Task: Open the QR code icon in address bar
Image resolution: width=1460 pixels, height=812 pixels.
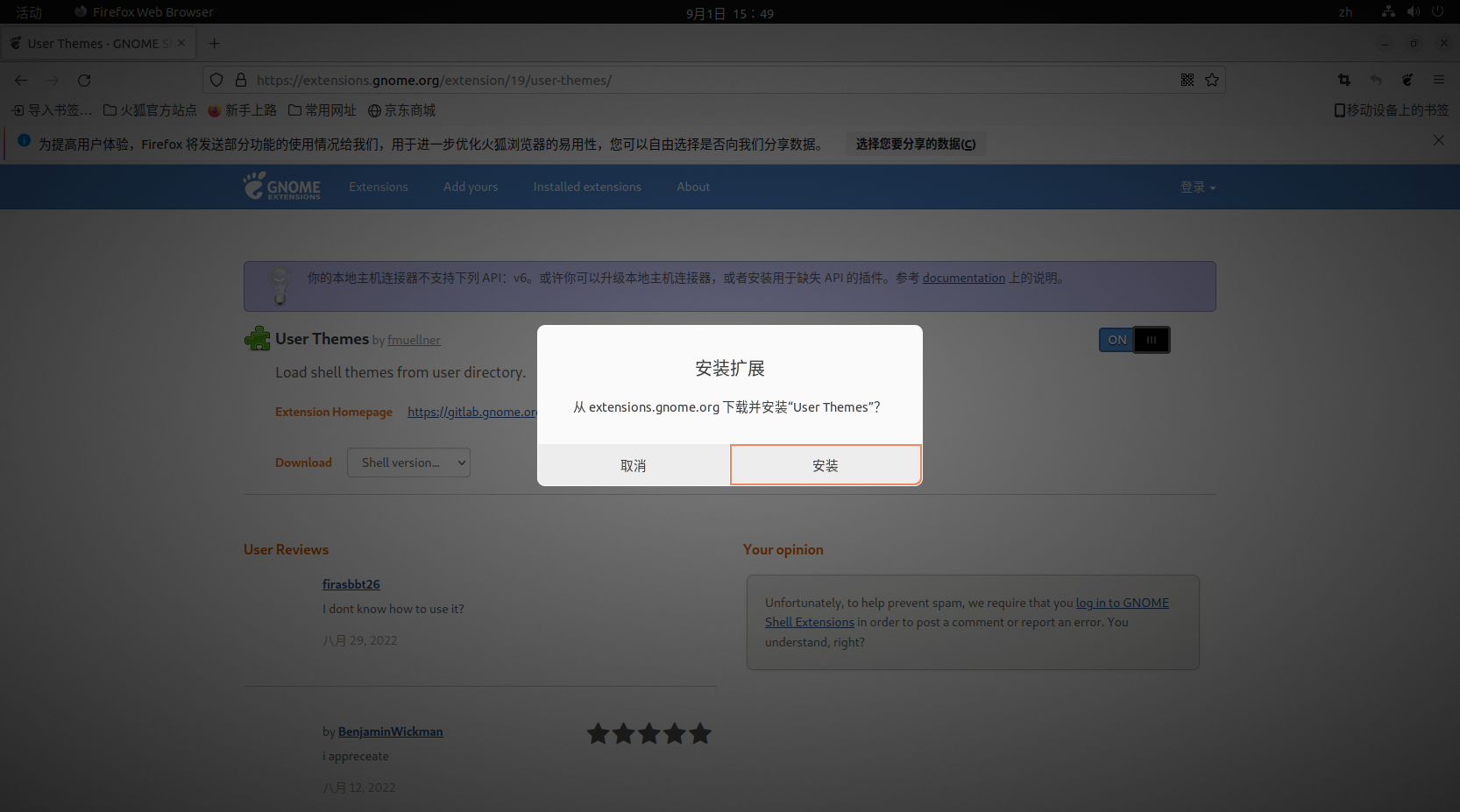Action: click(1187, 80)
